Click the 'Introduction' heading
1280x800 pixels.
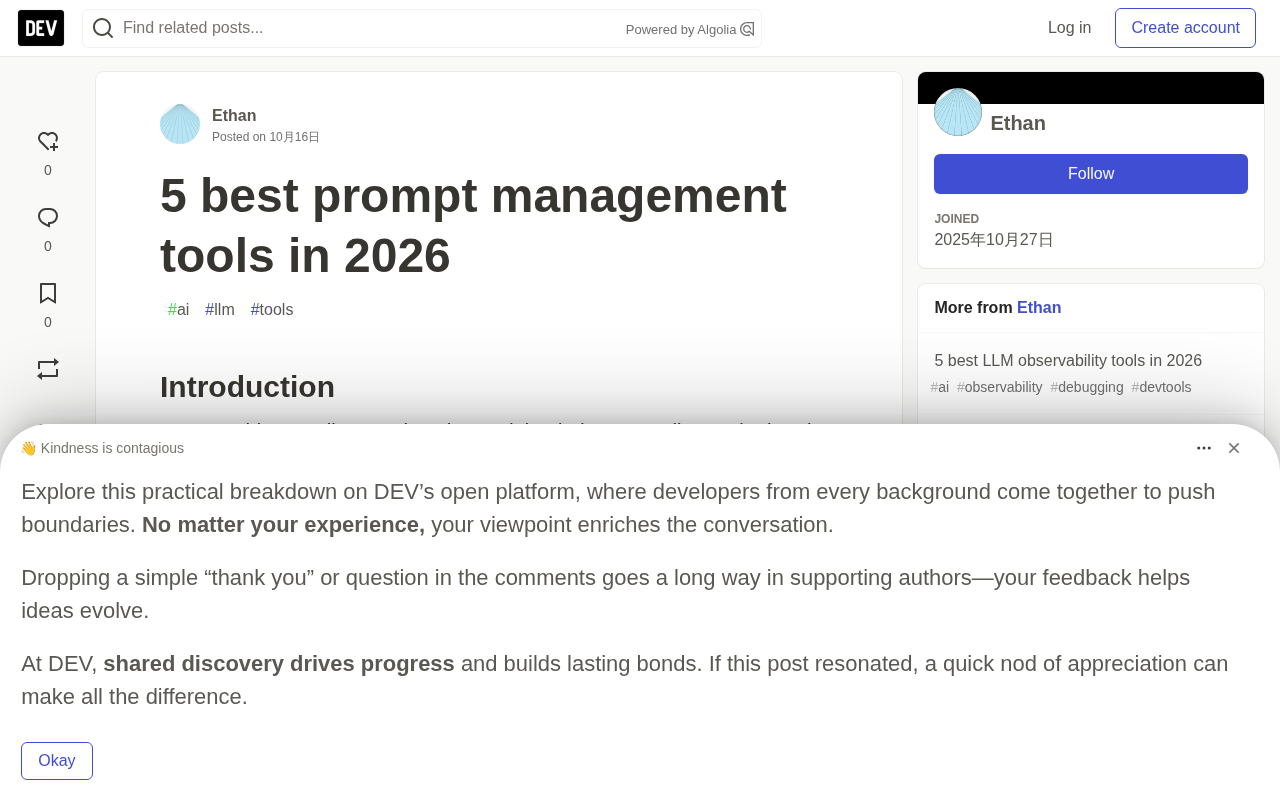tap(247, 387)
